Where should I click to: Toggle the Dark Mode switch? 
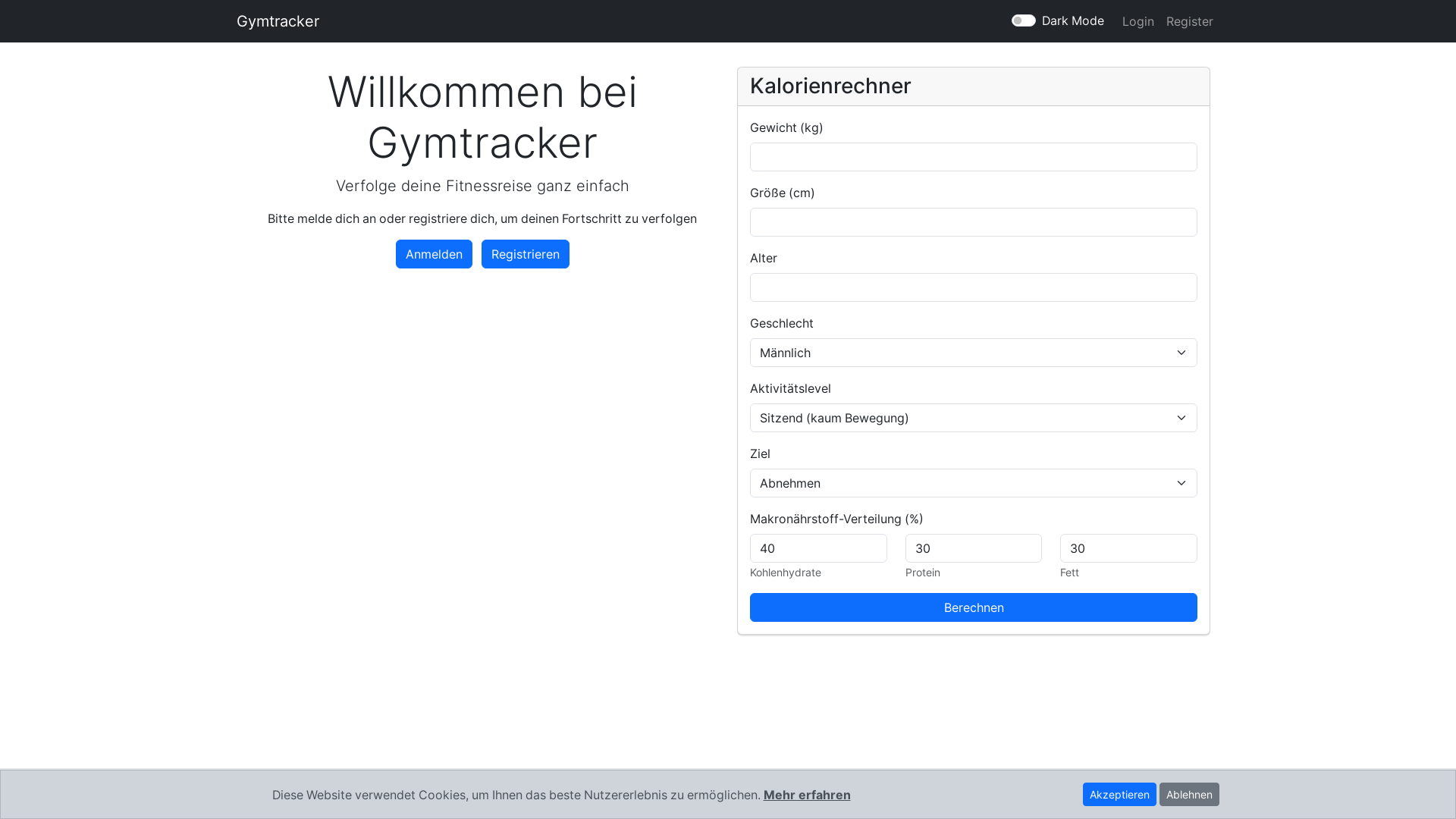1023,20
